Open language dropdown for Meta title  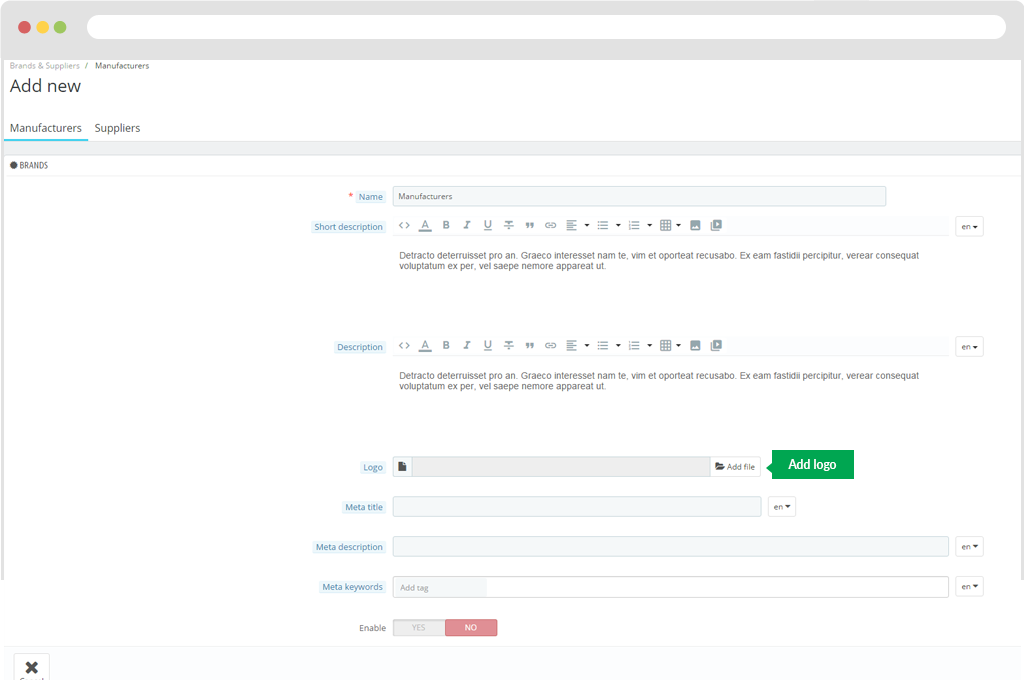coord(782,507)
